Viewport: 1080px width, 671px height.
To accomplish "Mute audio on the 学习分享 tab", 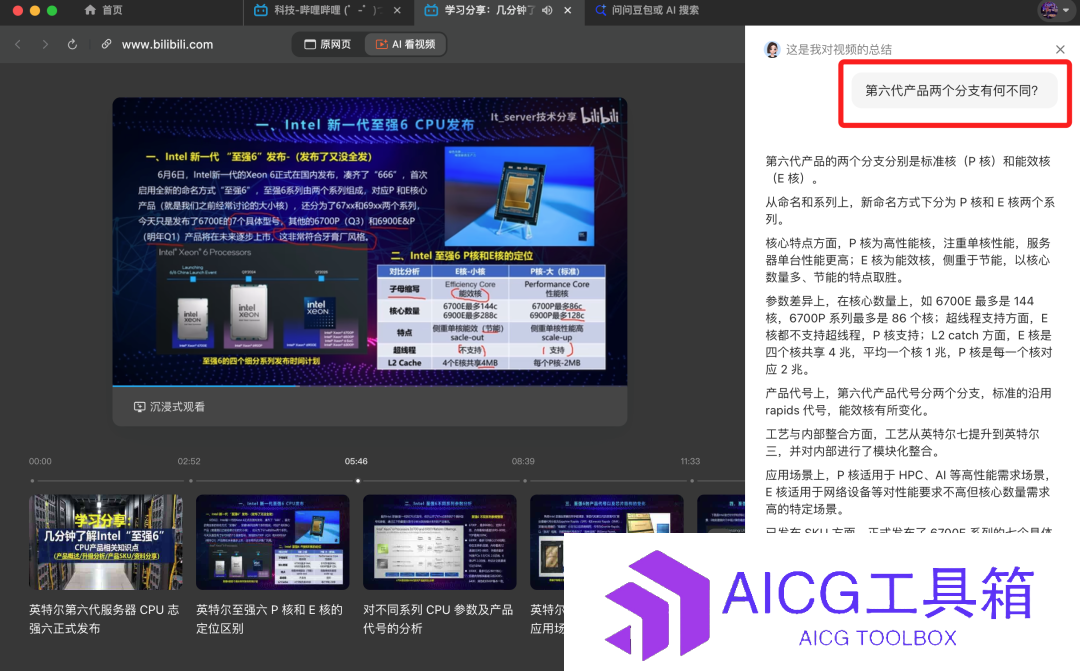I will coord(548,10).
